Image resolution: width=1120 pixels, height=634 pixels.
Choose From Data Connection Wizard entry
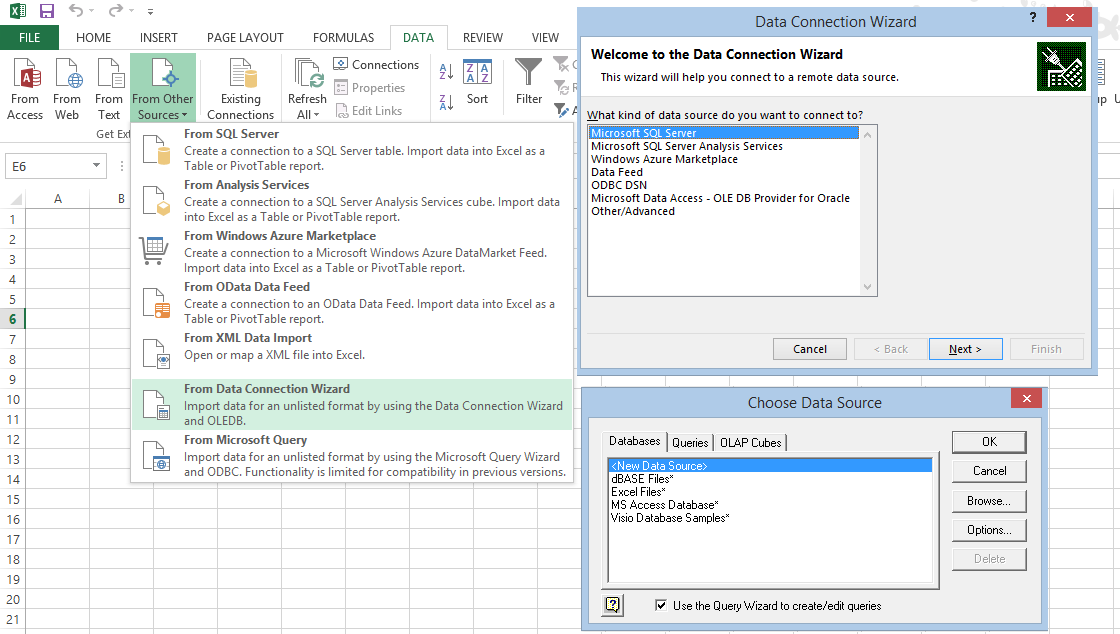click(352, 404)
